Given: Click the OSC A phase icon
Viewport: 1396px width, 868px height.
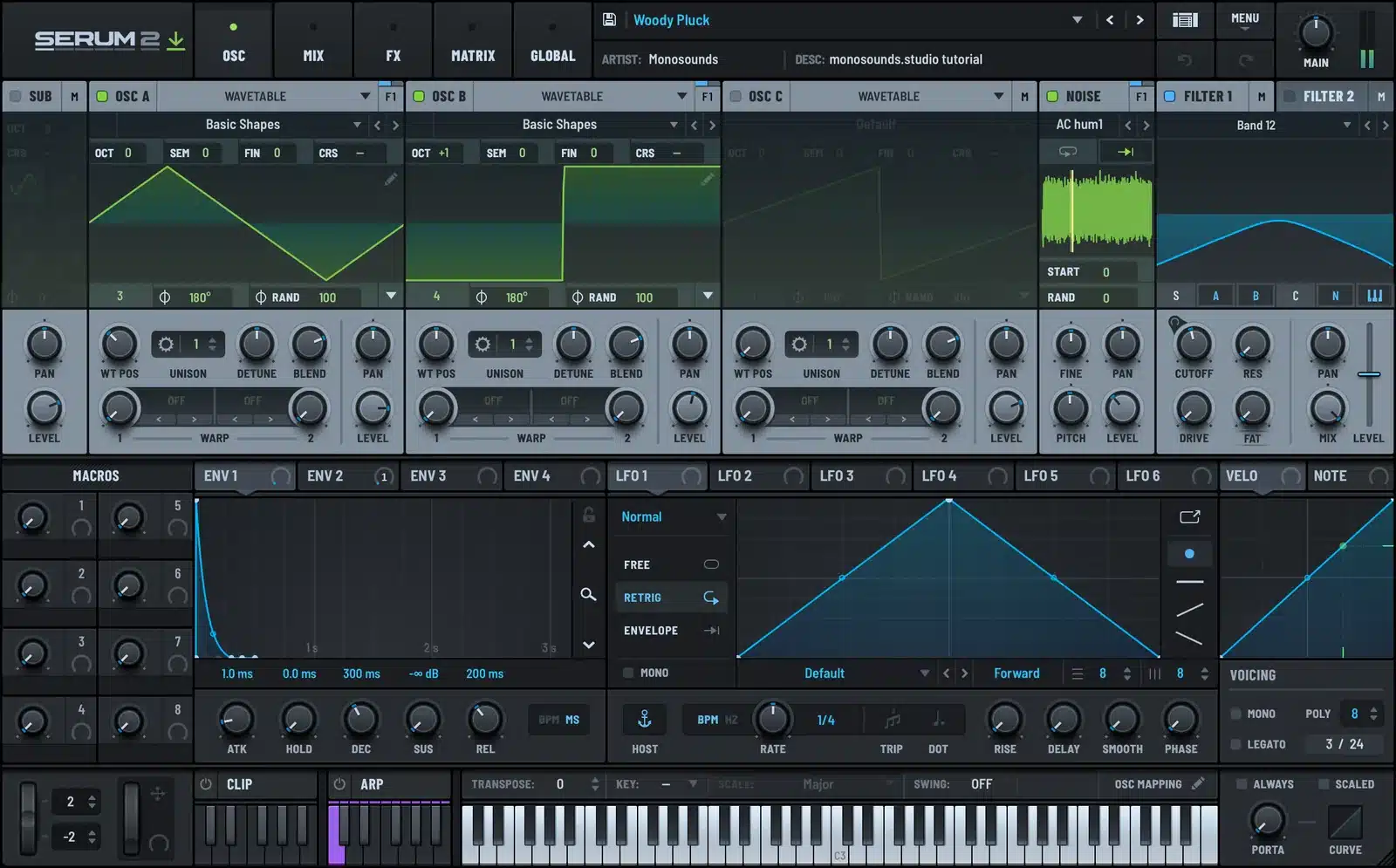Looking at the screenshot, I should [165, 297].
